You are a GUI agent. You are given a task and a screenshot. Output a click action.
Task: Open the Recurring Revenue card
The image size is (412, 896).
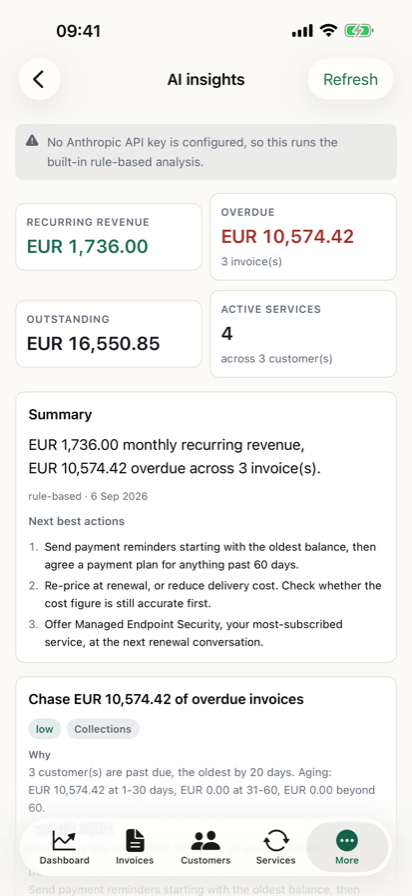[109, 237]
